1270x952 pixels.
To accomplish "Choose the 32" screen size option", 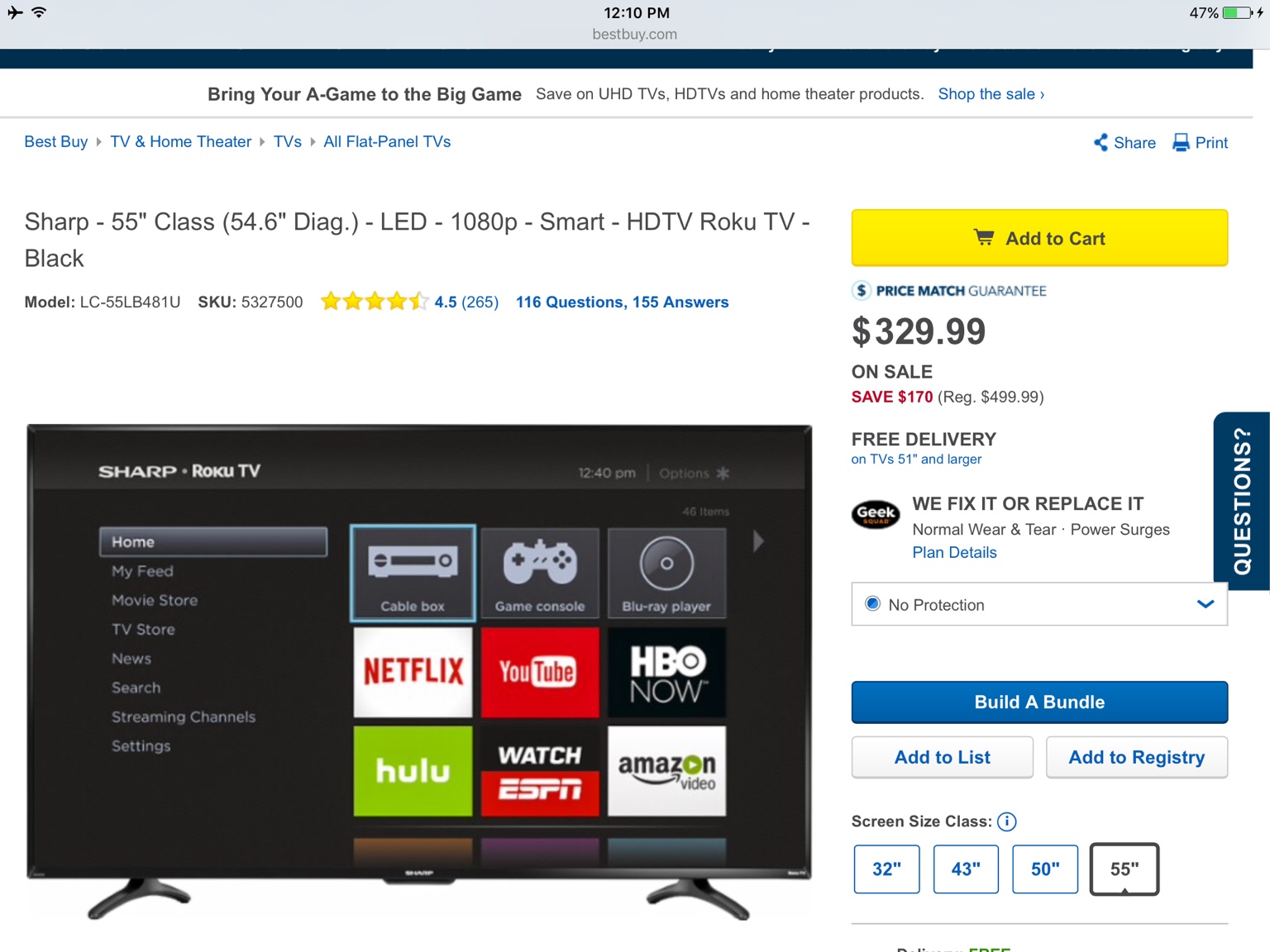I will tap(886, 869).
